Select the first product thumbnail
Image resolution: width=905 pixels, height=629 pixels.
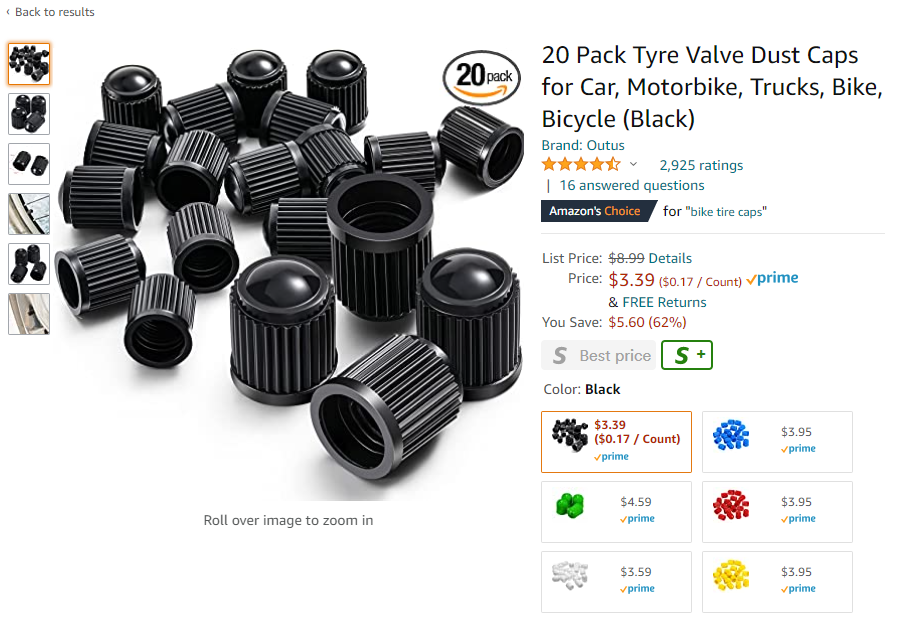tap(29, 63)
